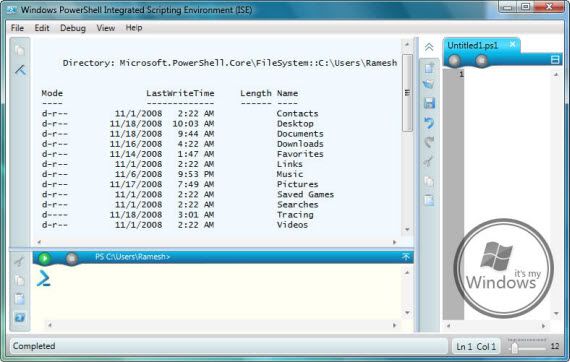Click the Music entry in the output
The height and width of the screenshot is (362, 570).
pos(290,174)
